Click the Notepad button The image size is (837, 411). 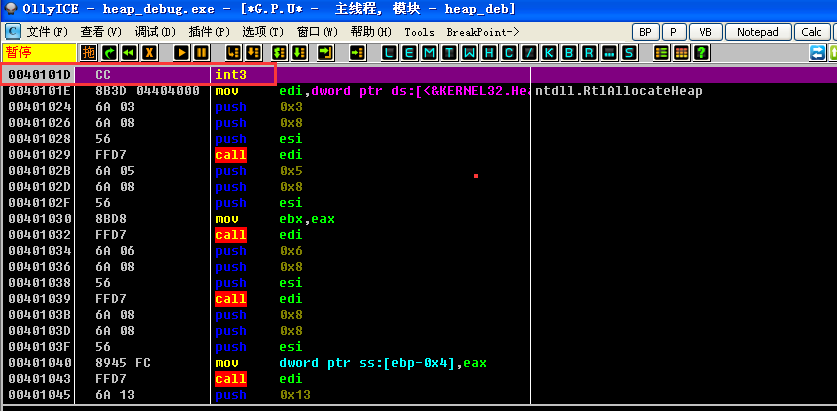(758, 32)
